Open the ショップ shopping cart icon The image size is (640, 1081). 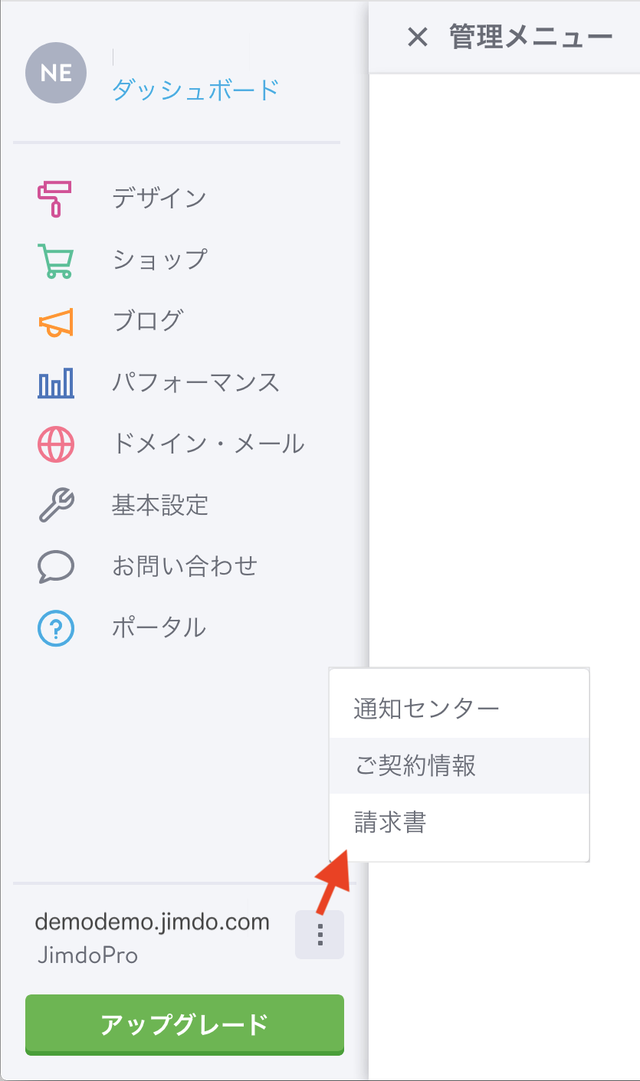click(x=57, y=259)
